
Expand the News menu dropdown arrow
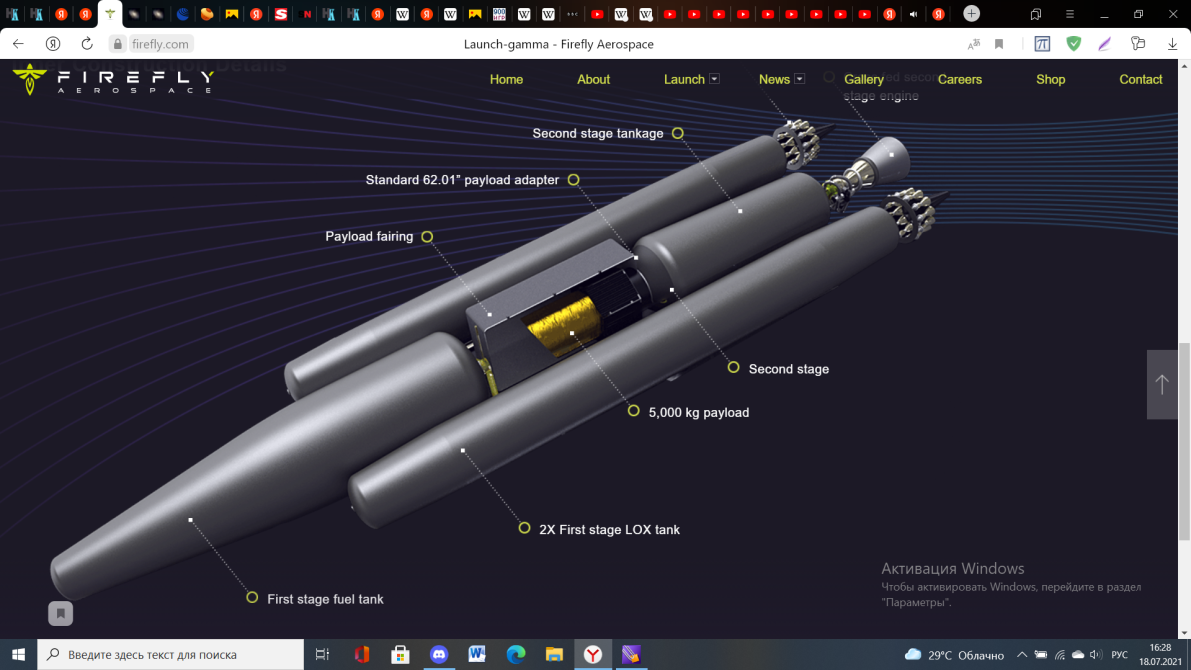[800, 79]
